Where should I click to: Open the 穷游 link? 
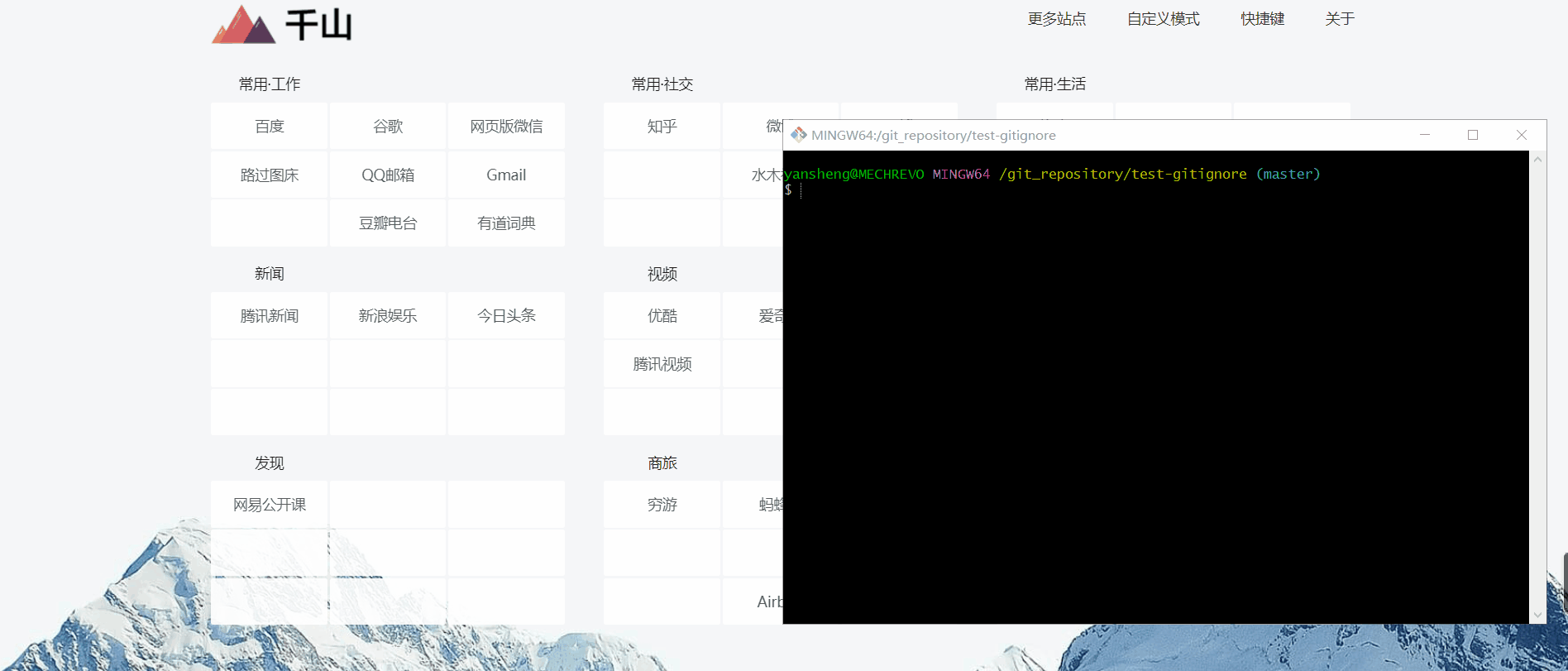click(x=662, y=505)
